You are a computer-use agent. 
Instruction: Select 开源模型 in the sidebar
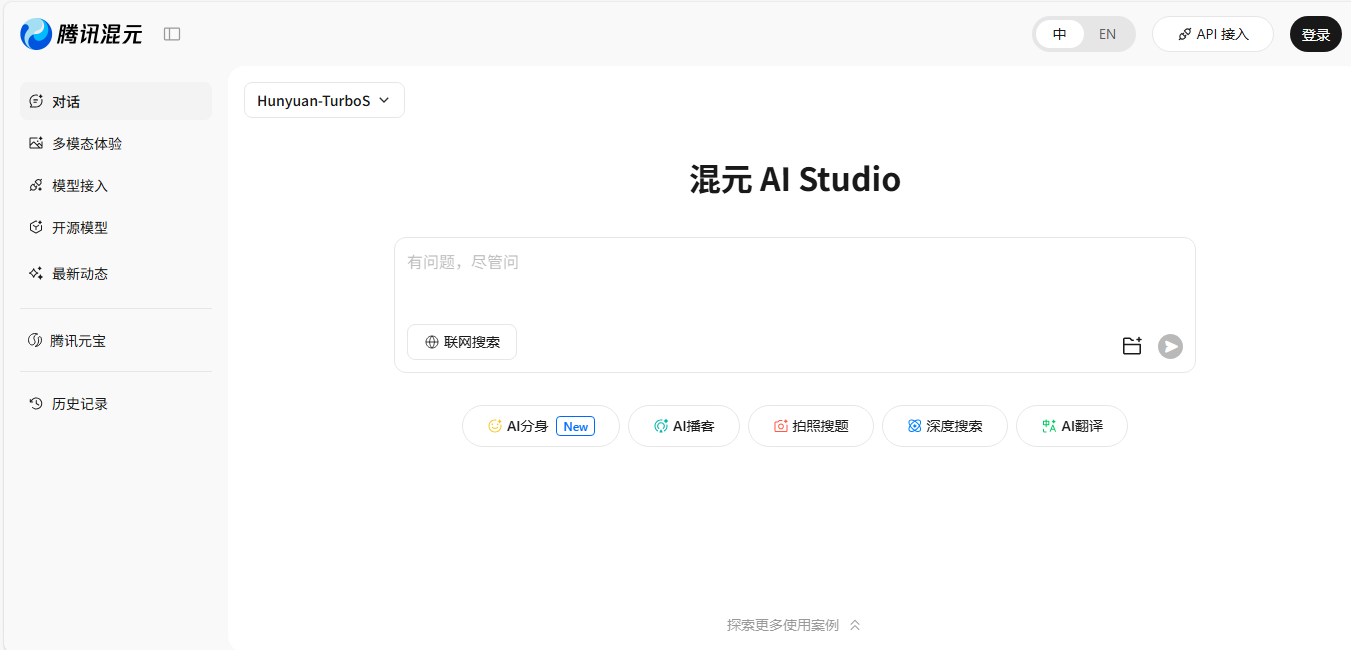click(80, 228)
